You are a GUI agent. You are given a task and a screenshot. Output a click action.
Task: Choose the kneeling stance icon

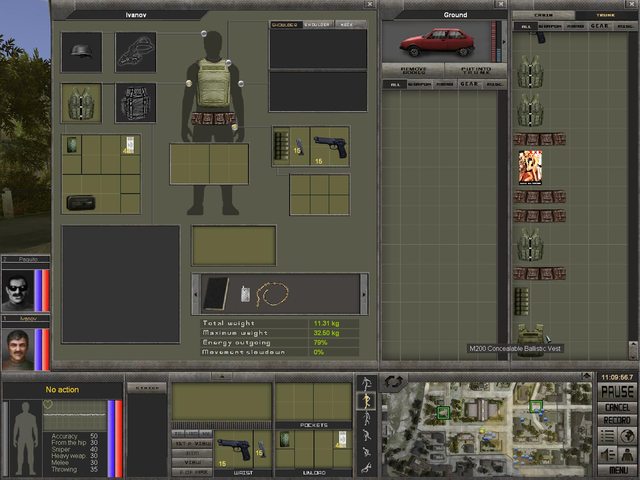tap(367, 451)
